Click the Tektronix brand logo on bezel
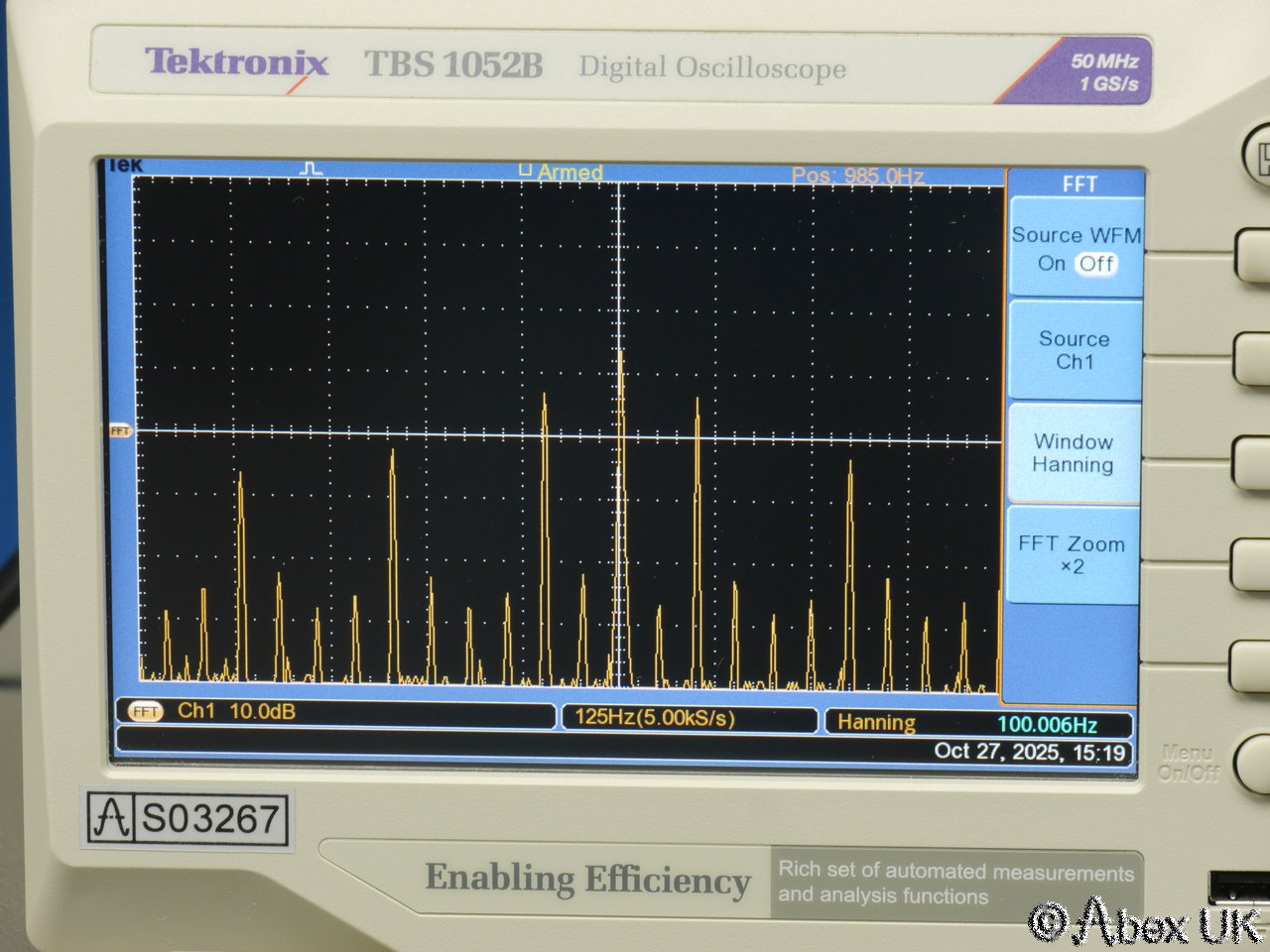Image resolution: width=1270 pixels, height=952 pixels. point(236,63)
